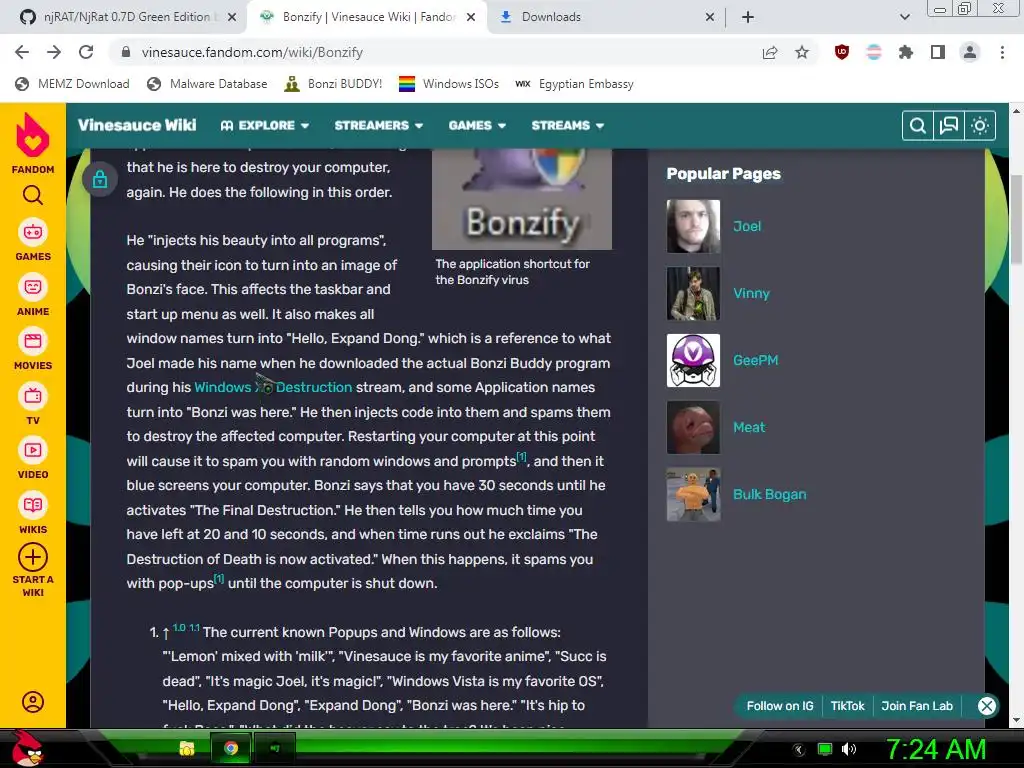Open the user profile icon in sidebar

pos(33,702)
